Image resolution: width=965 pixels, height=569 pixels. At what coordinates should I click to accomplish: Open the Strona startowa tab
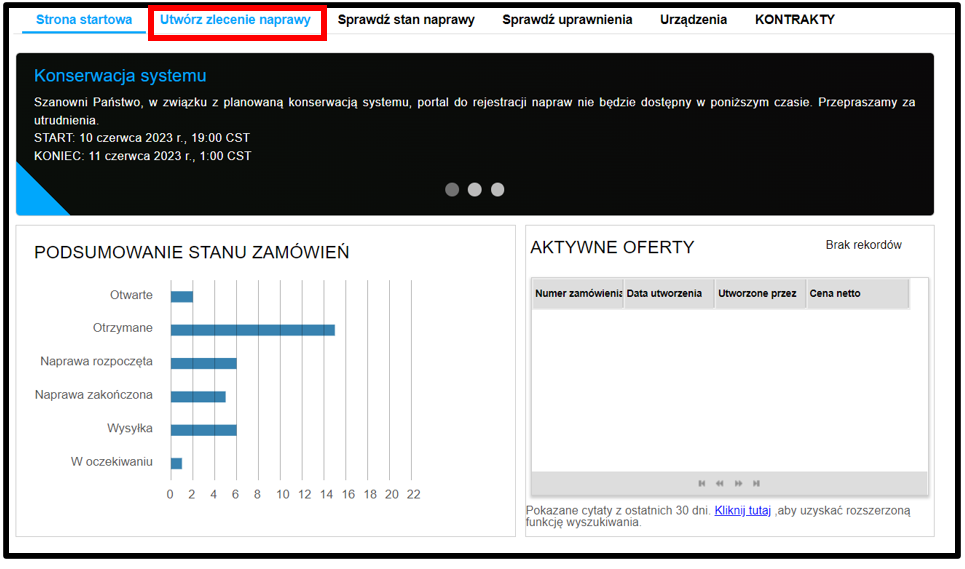(84, 20)
